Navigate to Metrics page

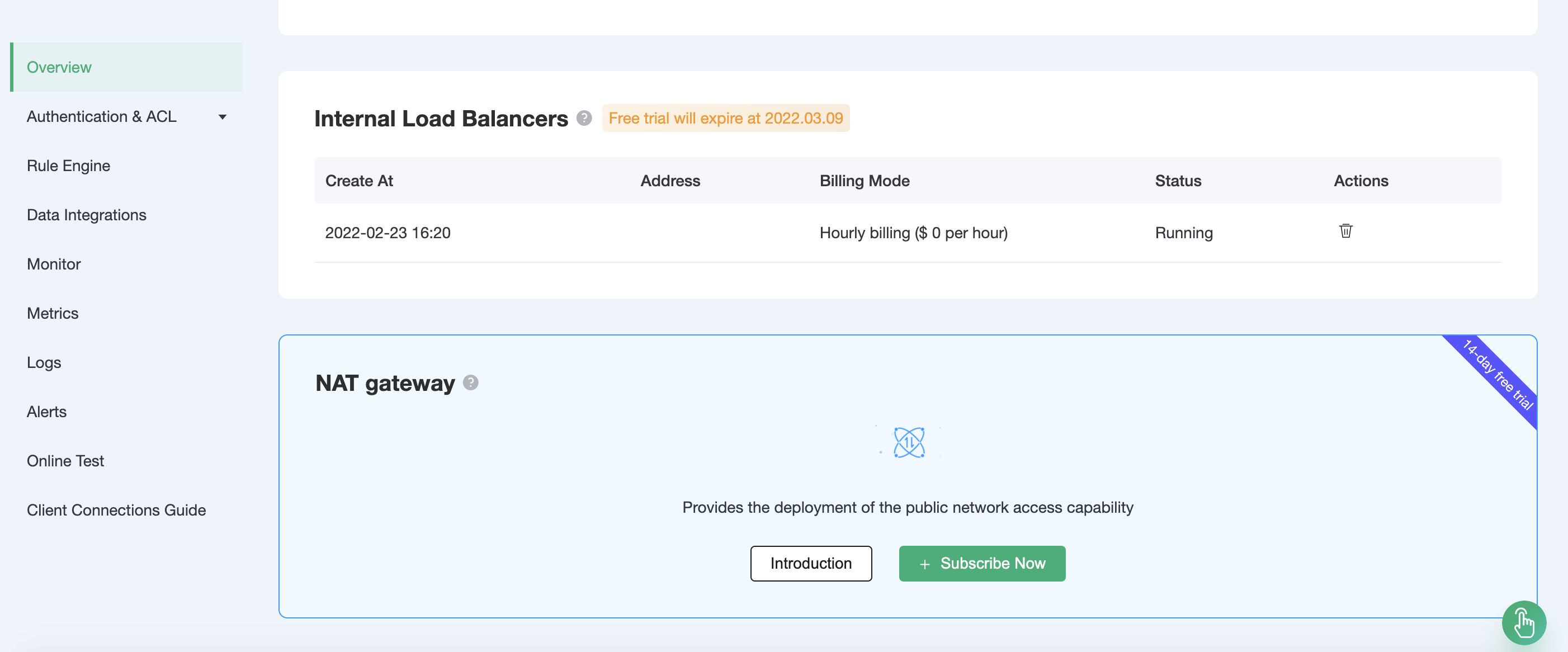pos(53,314)
